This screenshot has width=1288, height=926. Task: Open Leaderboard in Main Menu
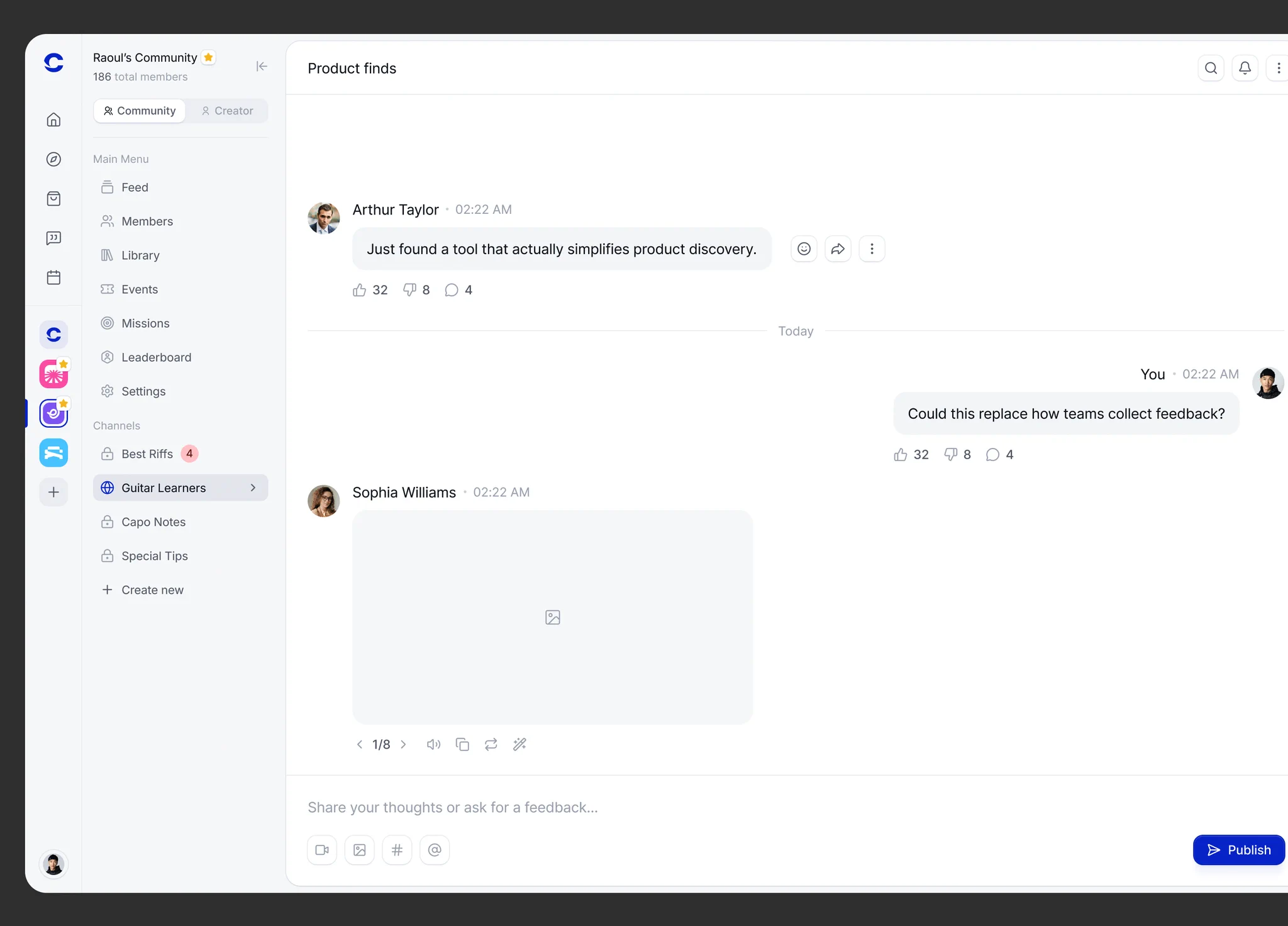tap(180, 357)
